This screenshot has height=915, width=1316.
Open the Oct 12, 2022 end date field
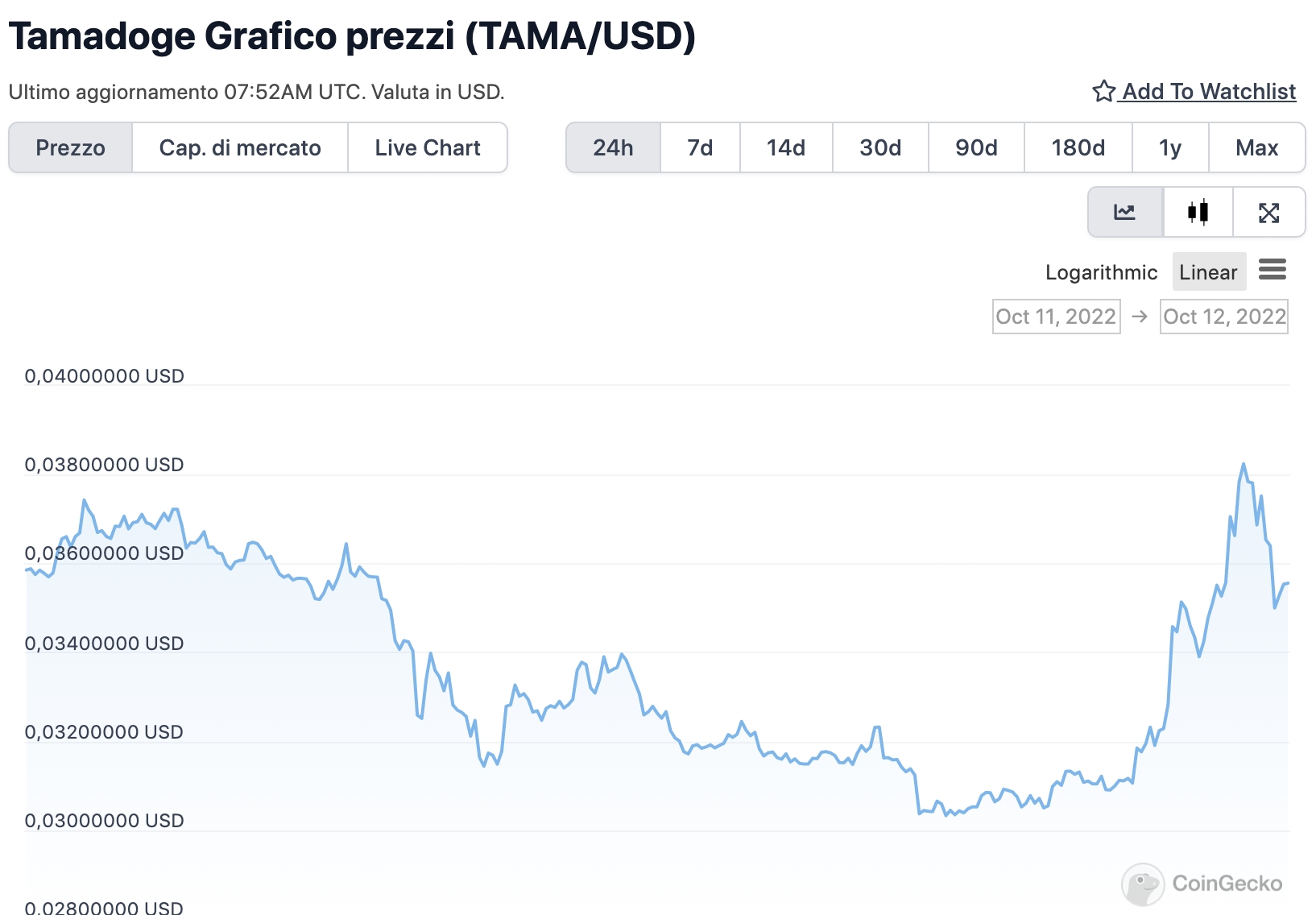click(1224, 317)
